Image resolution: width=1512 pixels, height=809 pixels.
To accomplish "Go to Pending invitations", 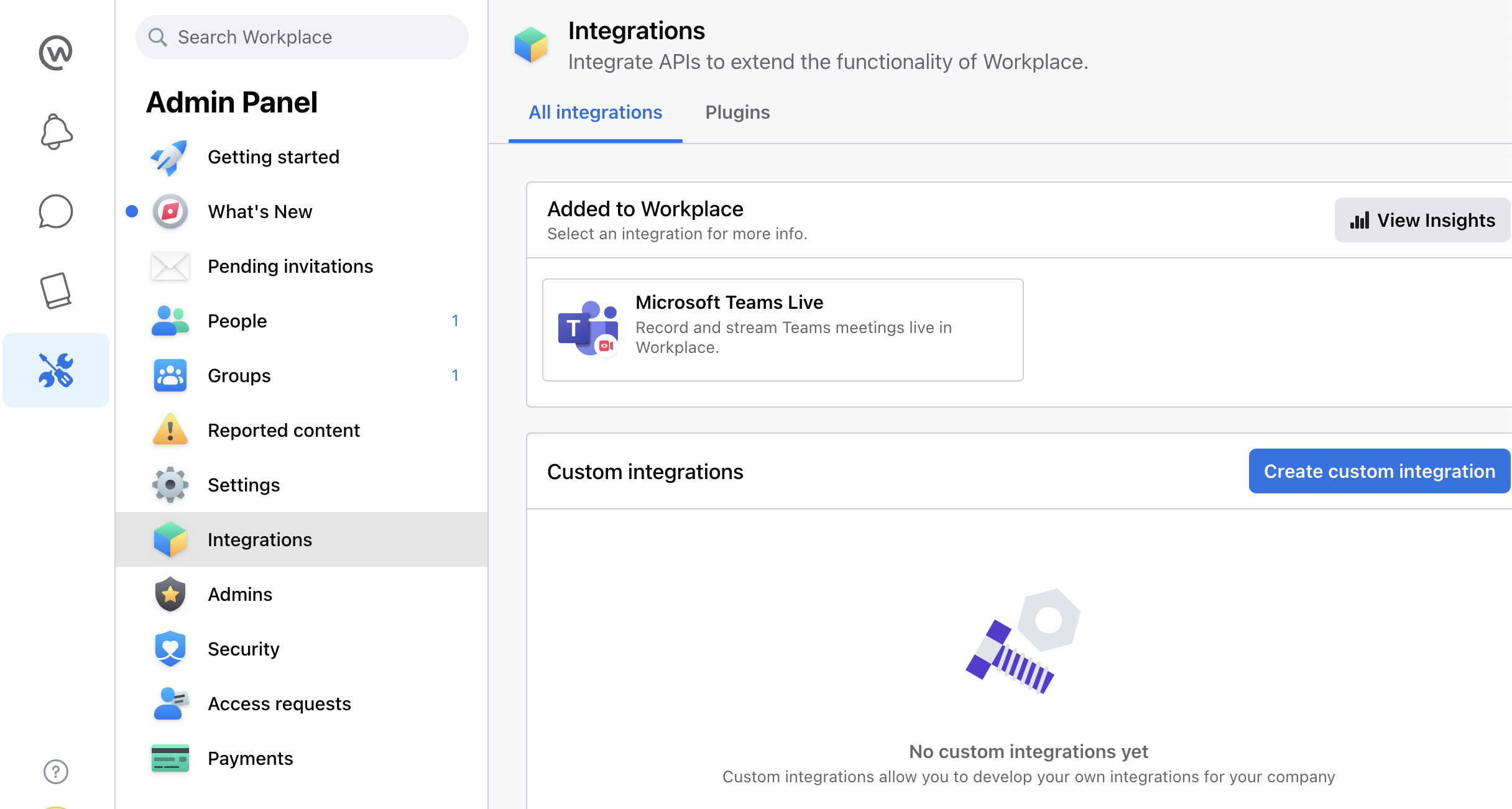I will point(290,267).
